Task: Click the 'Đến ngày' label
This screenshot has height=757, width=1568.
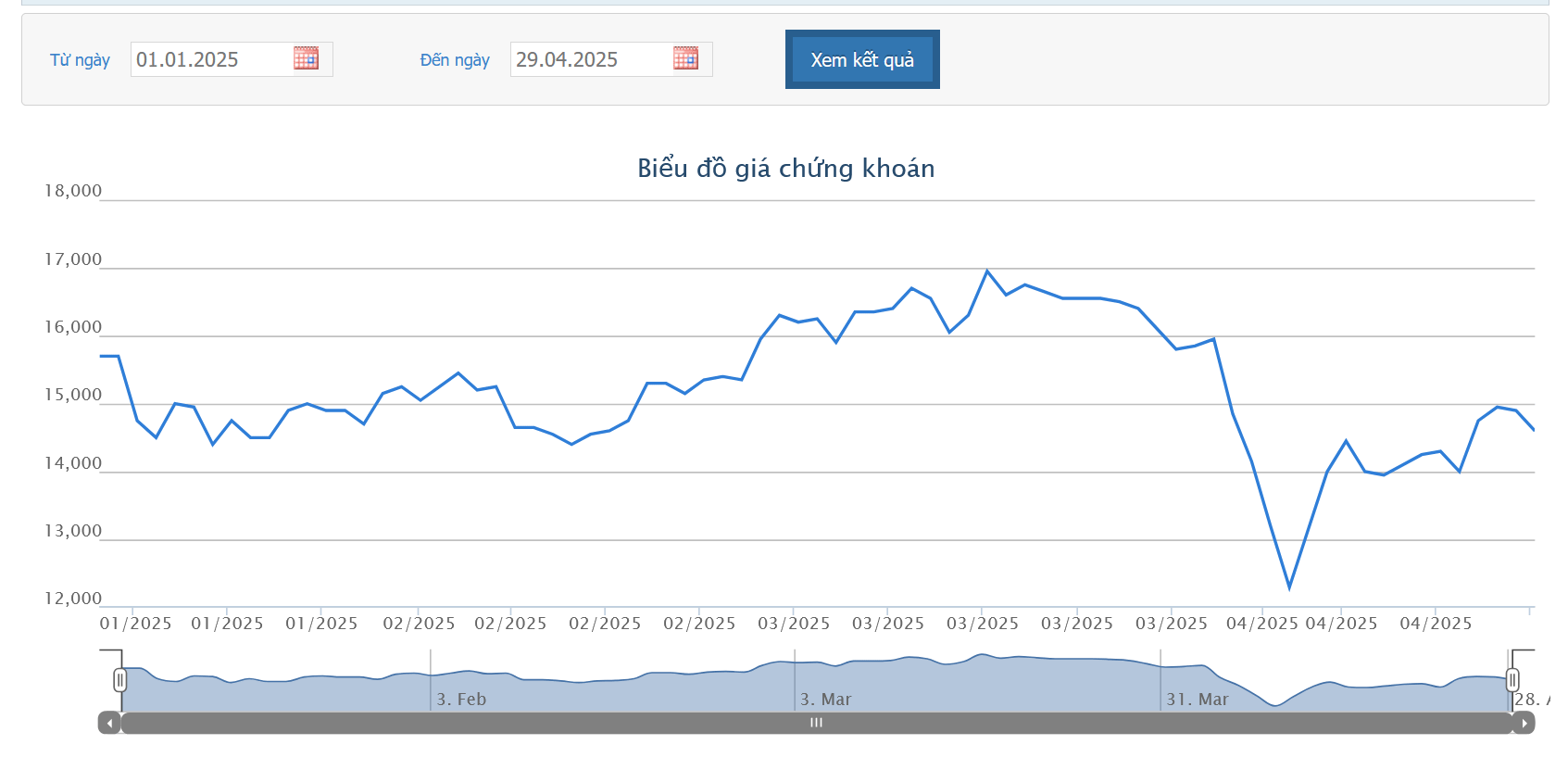Action: click(x=455, y=60)
